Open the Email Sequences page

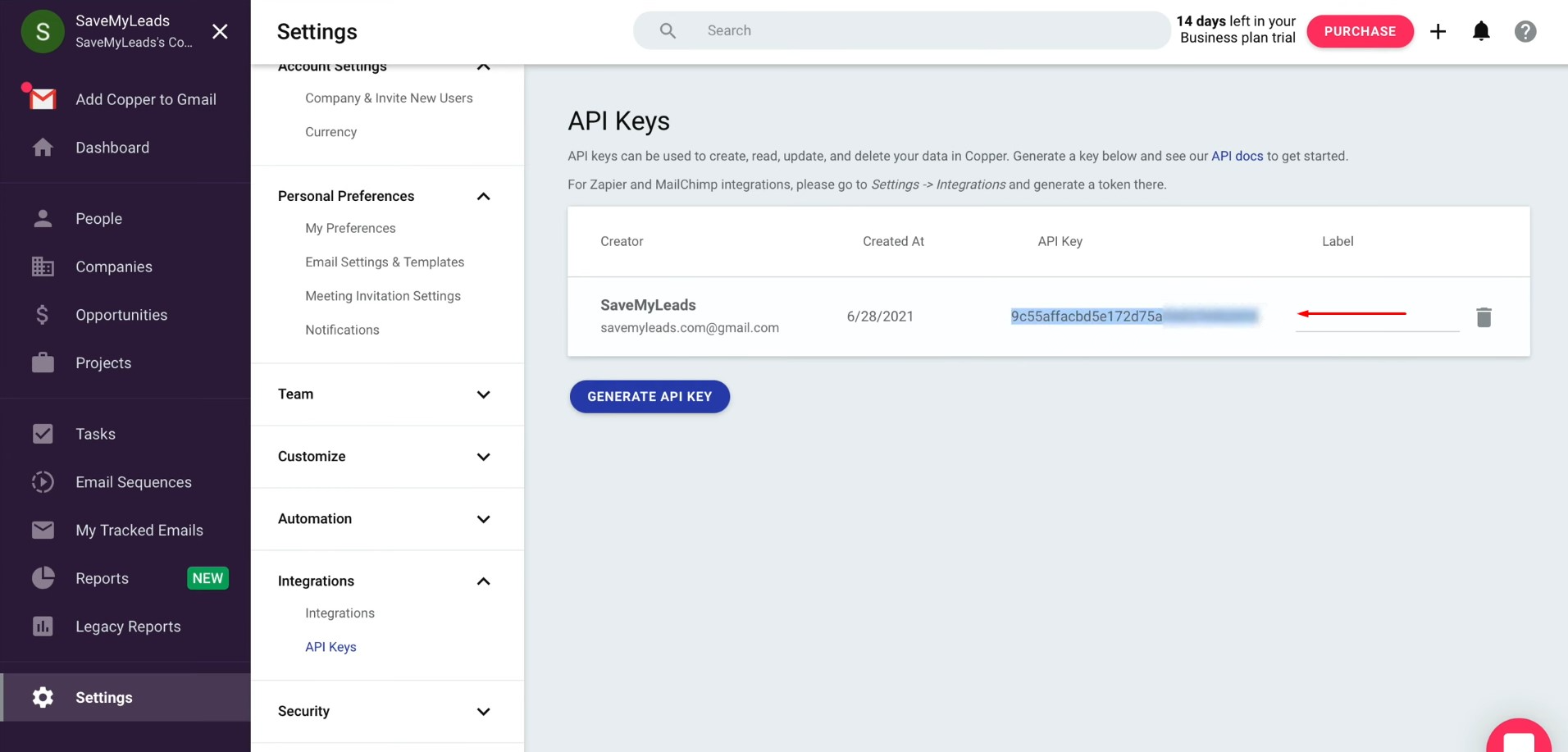pos(134,482)
